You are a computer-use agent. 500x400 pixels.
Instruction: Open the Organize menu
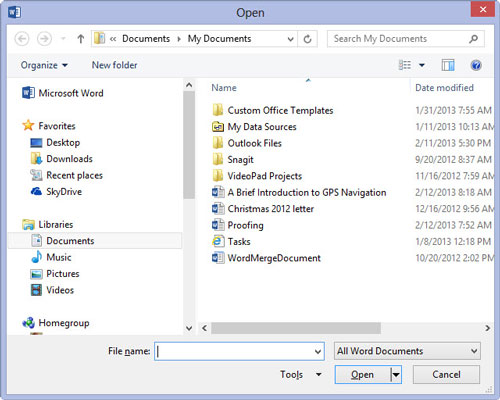pos(44,65)
